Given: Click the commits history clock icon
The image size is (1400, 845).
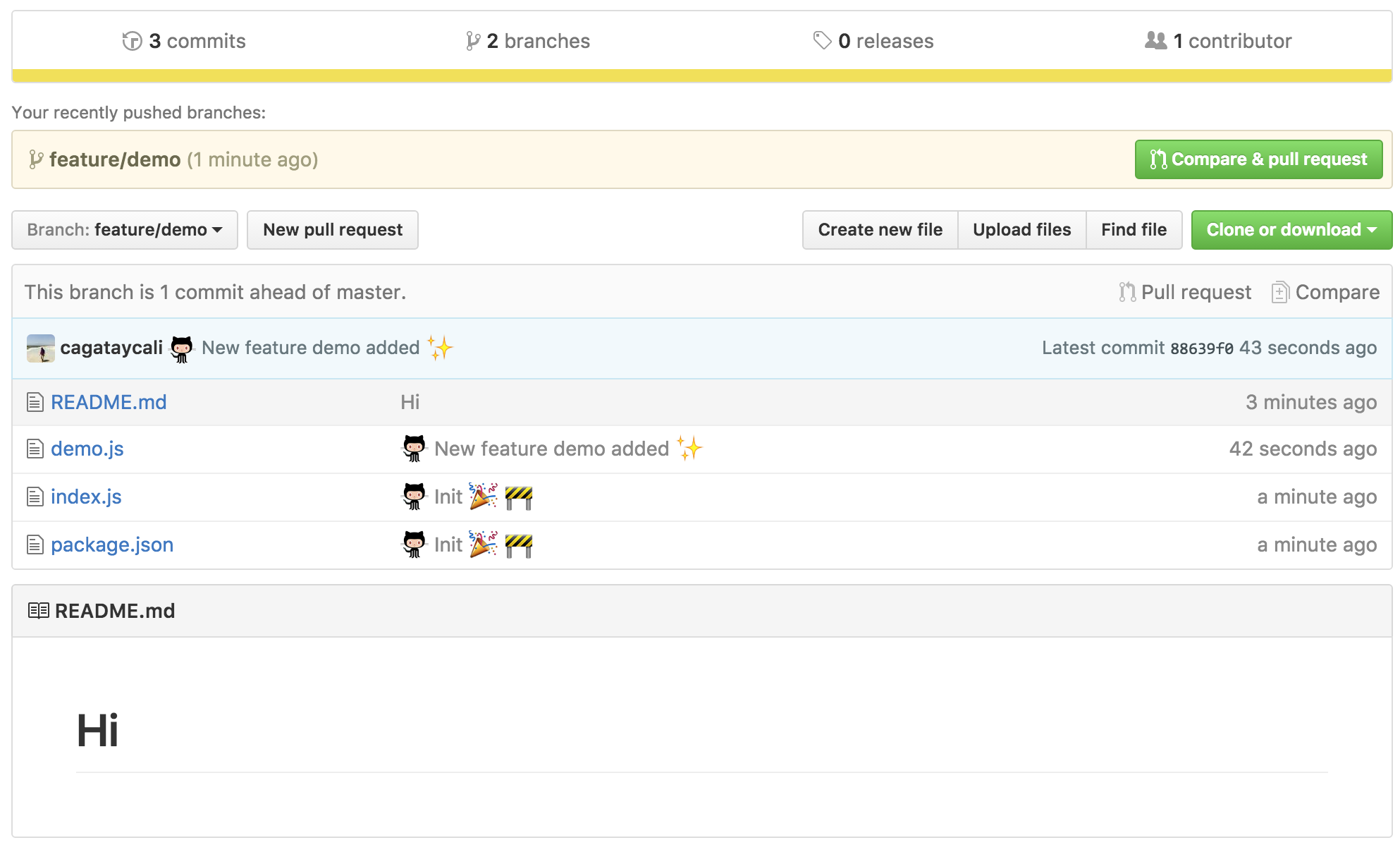Looking at the screenshot, I should (132, 41).
